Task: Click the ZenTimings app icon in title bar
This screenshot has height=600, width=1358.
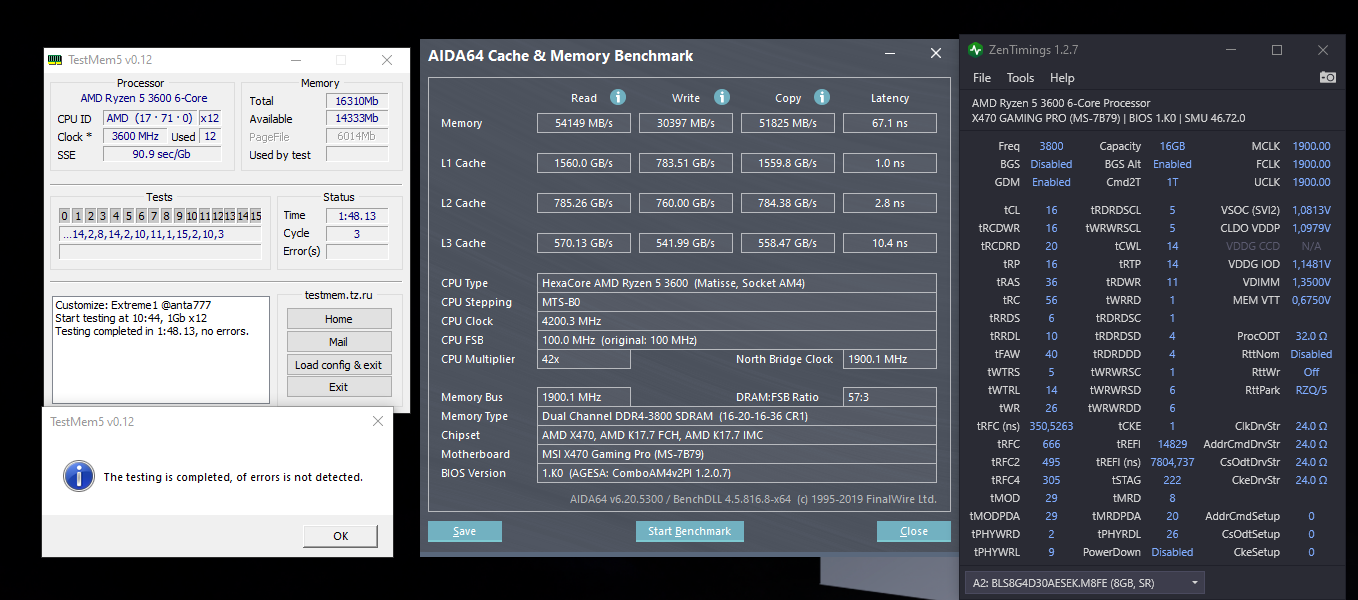Action: (x=976, y=50)
